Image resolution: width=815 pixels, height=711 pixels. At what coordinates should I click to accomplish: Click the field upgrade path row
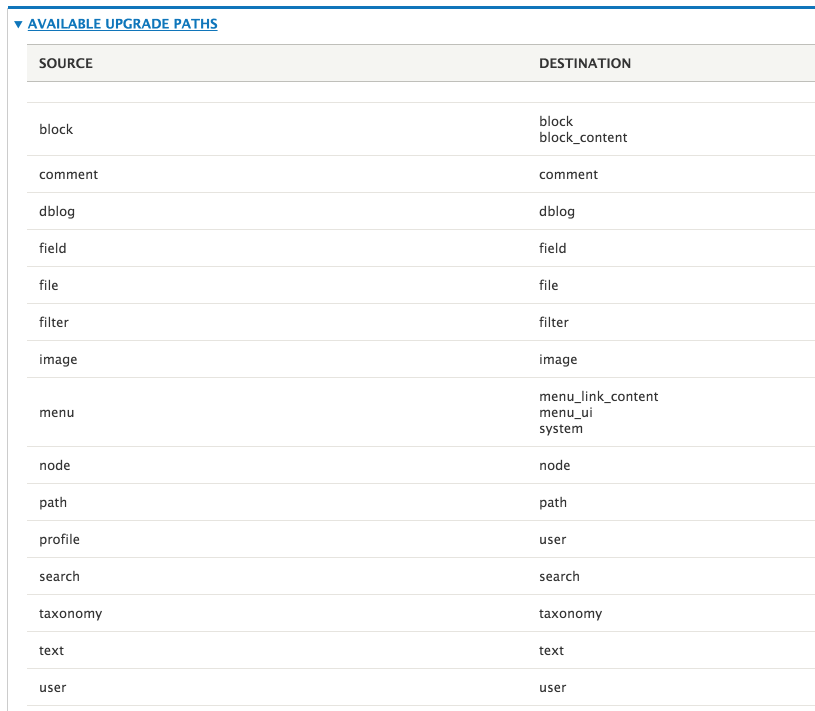[x=53, y=248]
